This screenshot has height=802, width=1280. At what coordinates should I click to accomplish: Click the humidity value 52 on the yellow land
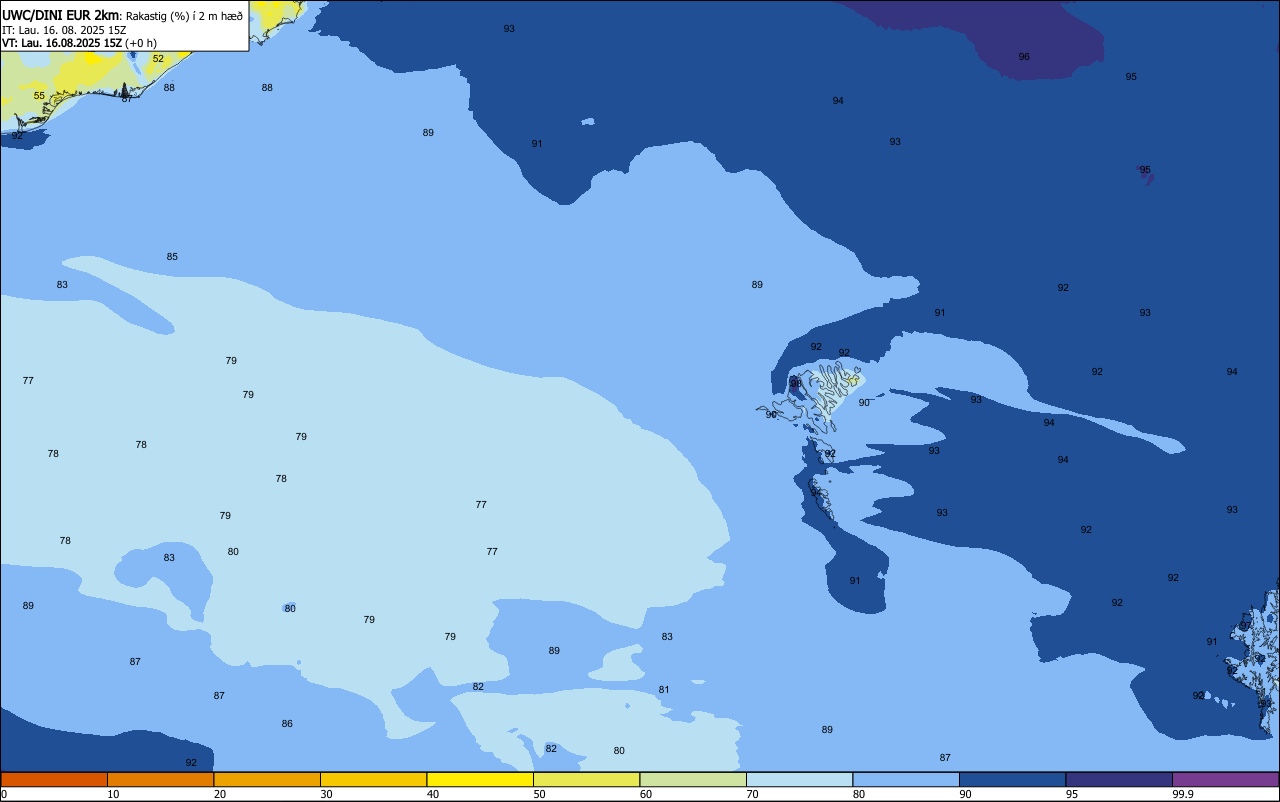coord(158,59)
